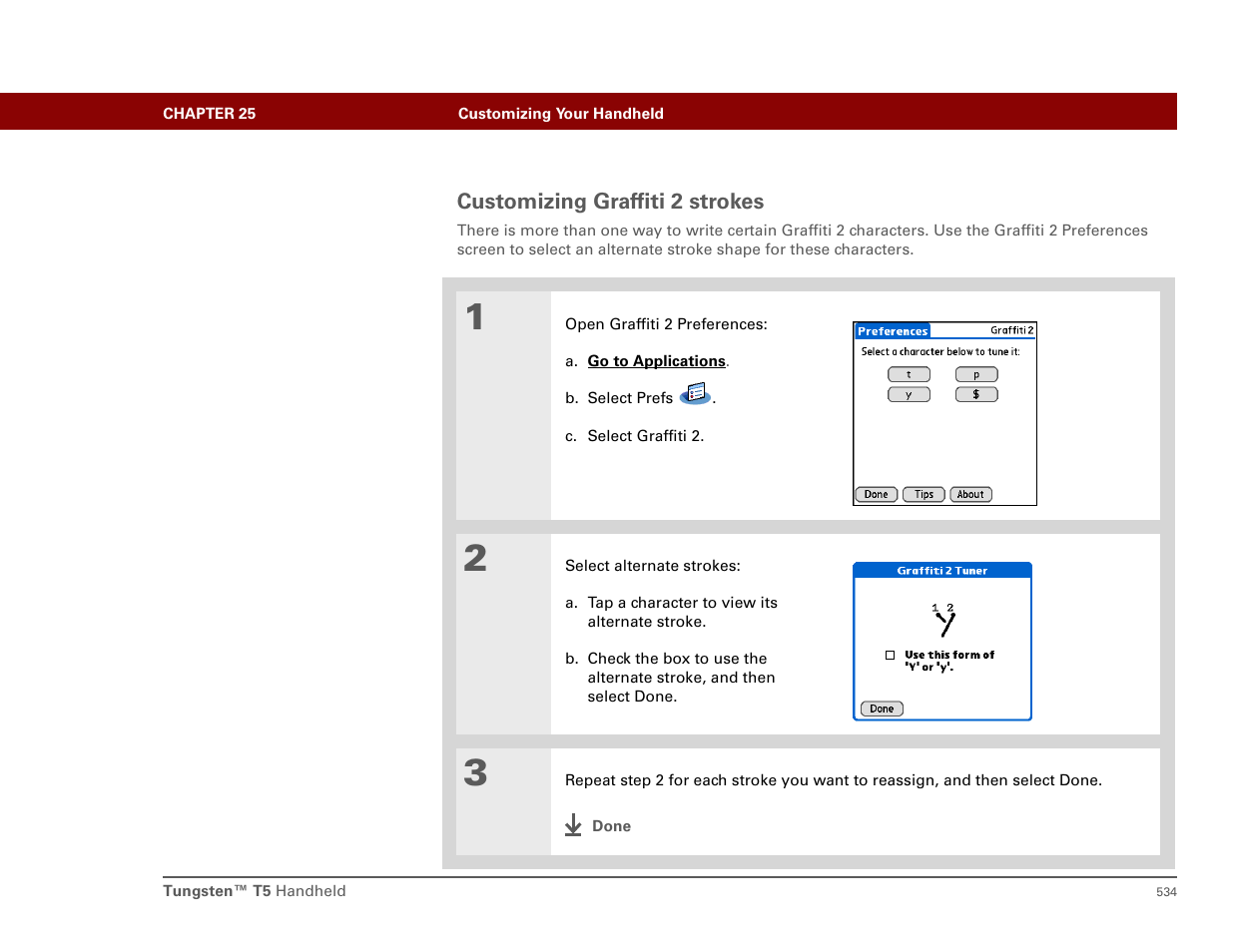Open the Graffiti 2 category picker
This screenshot has width=1233, height=952.
pyautogui.click(x=1011, y=330)
